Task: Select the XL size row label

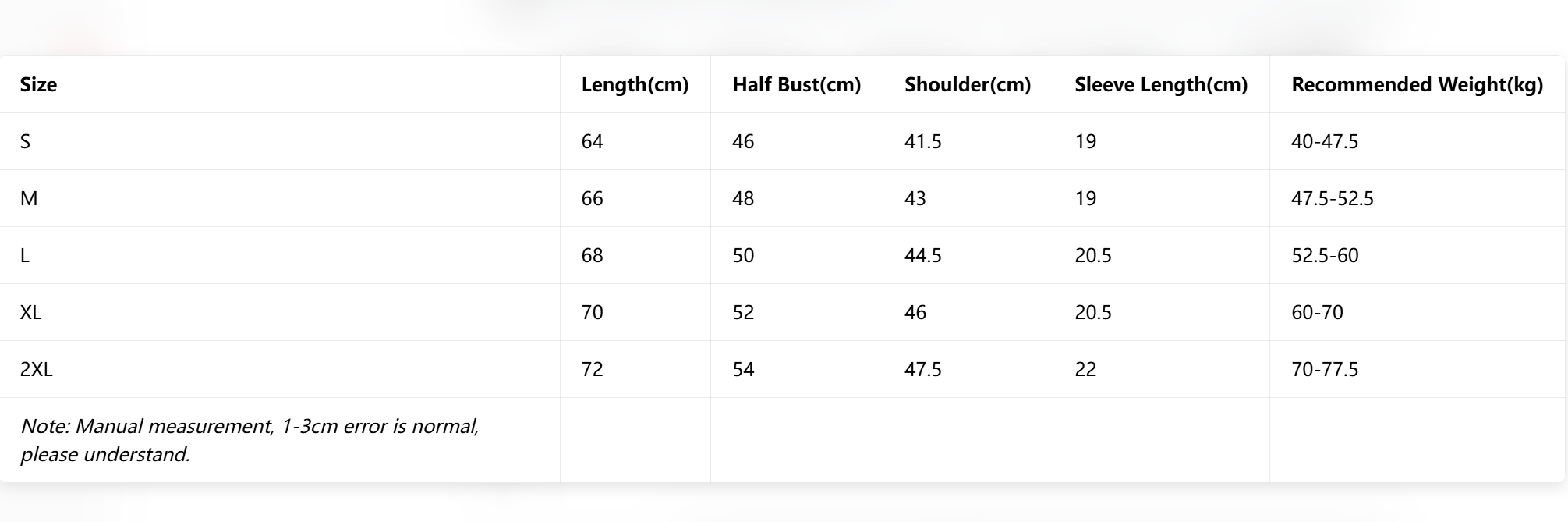Action: point(30,312)
